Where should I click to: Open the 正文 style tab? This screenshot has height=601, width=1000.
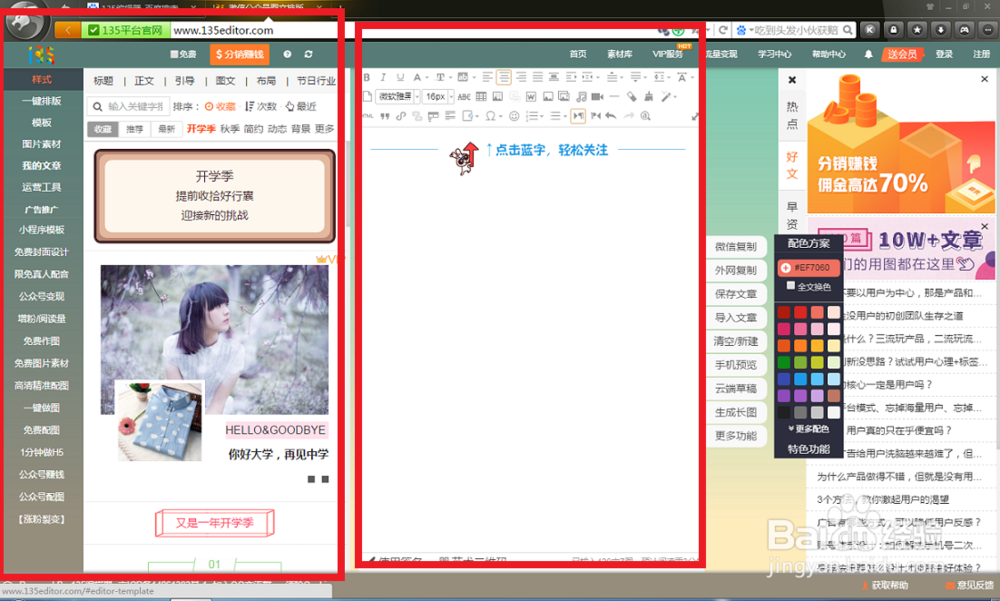[144, 80]
